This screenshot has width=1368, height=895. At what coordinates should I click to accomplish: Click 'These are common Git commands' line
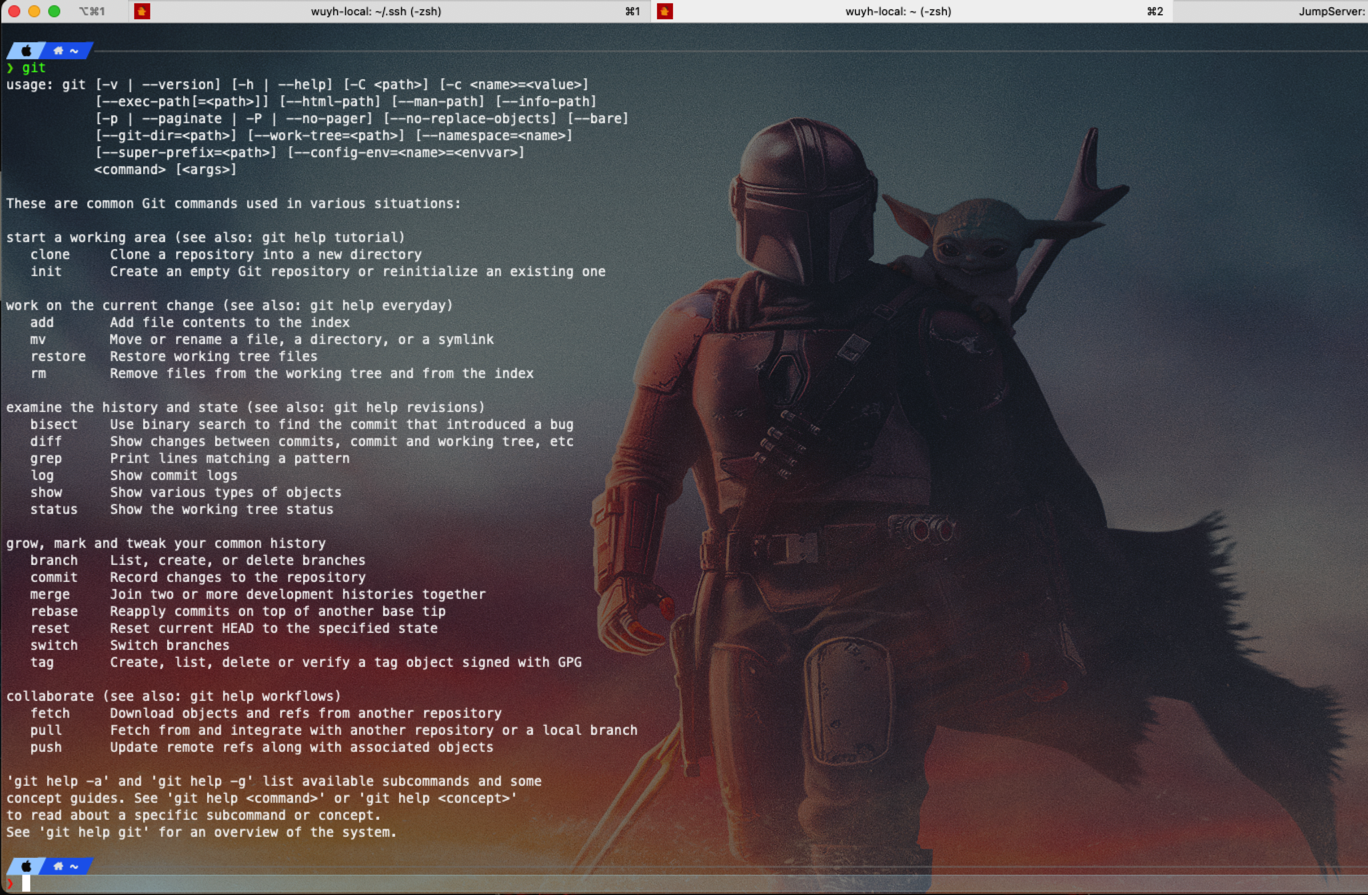(234, 204)
